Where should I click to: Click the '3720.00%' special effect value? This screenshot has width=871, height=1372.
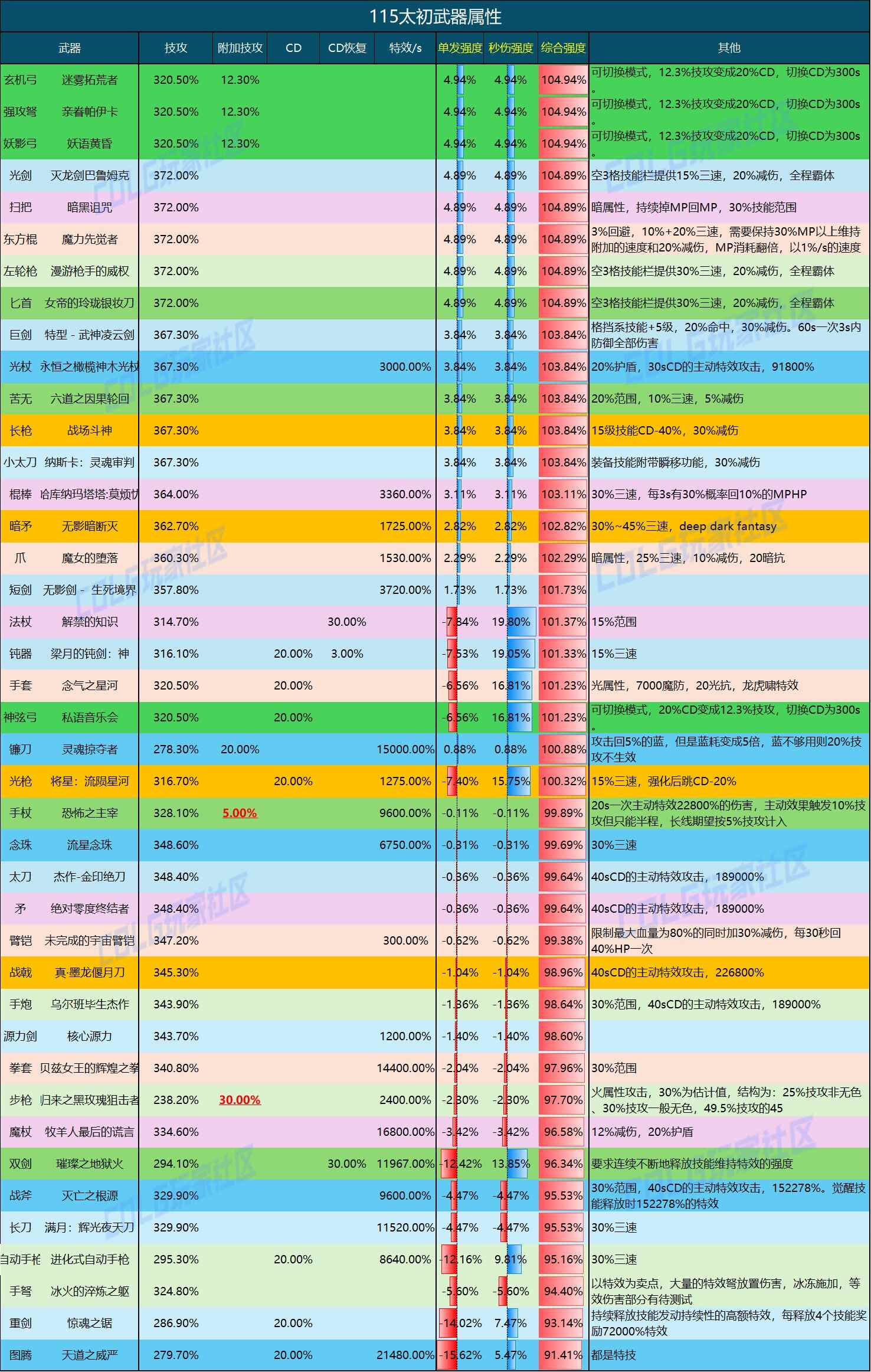click(x=405, y=590)
